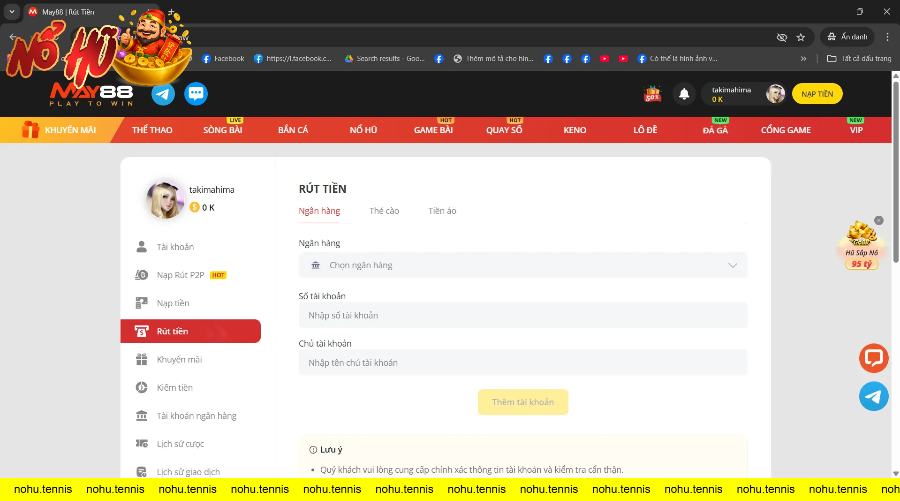Open the NỔ HŨ navigation menu item
The width and height of the screenshot is (900, 501).
pos(363,130)
